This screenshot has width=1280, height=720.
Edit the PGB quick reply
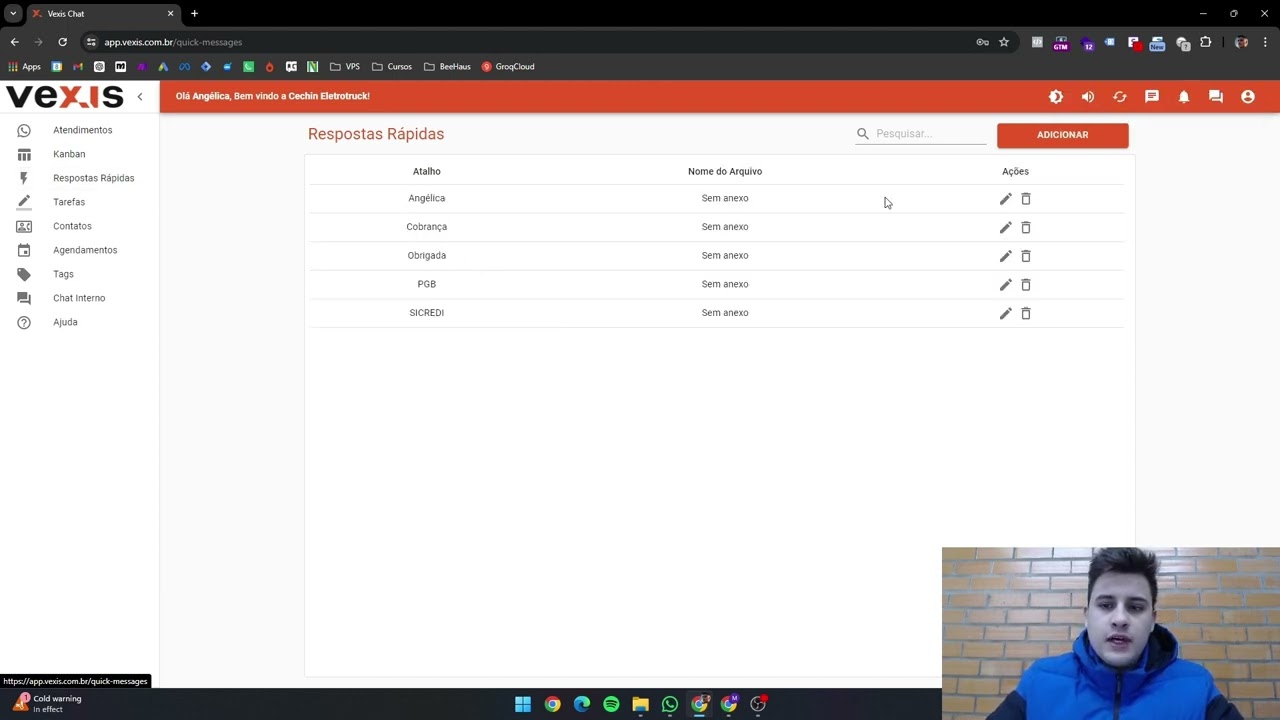point(1005,285)
